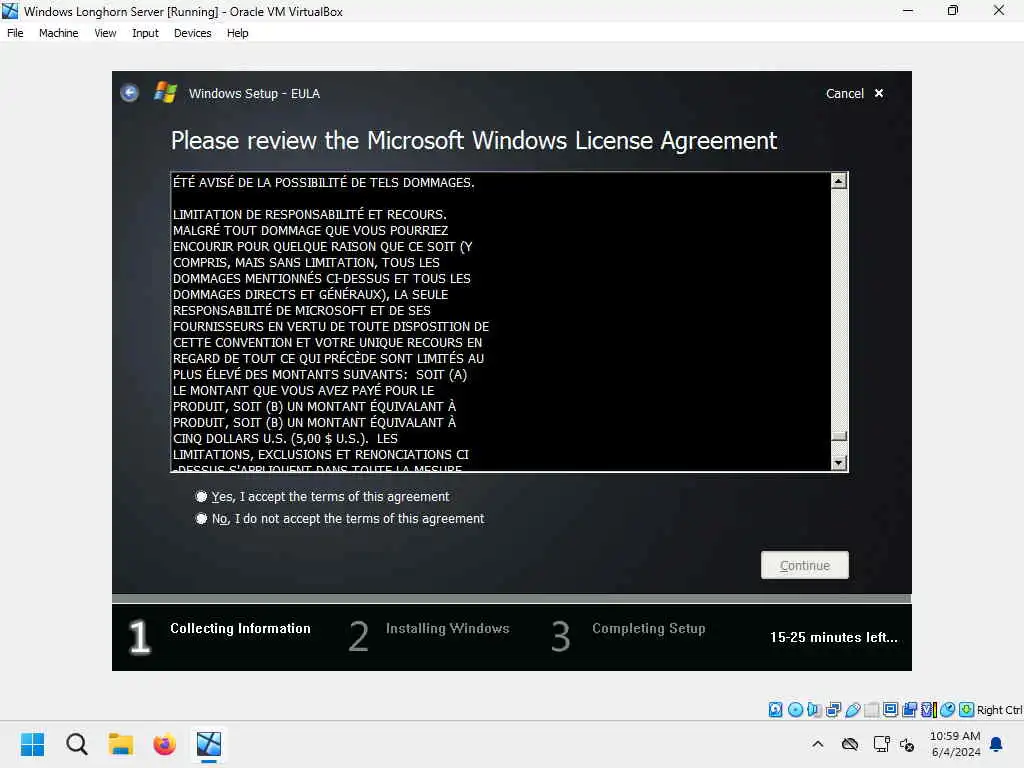Click the 15-25 minutes left text
The width and height of the screenshot is (1024, 768).
pyautogui.click(x=833, y=637)
